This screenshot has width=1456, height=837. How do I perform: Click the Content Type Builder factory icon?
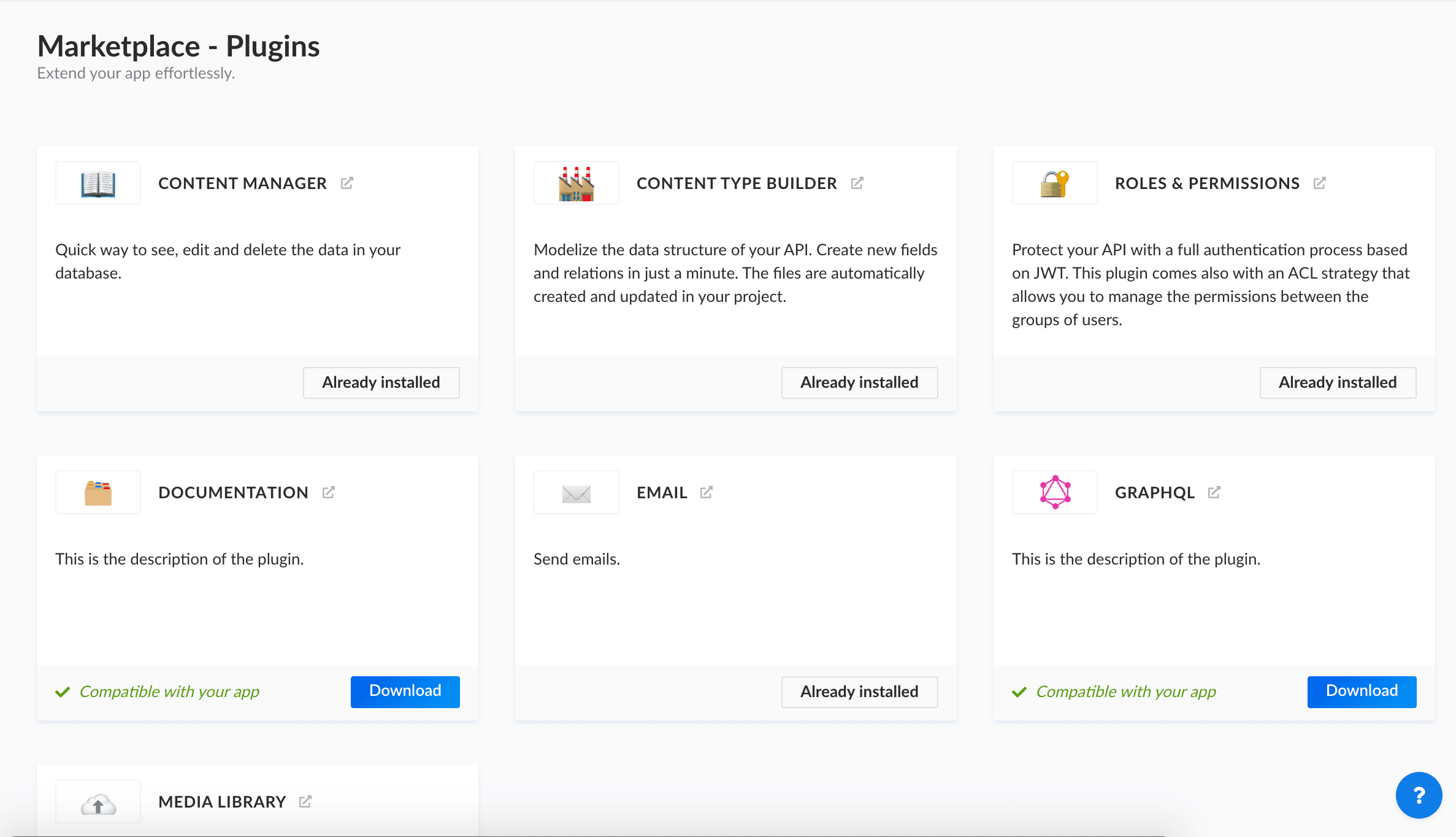click(576, 183)
